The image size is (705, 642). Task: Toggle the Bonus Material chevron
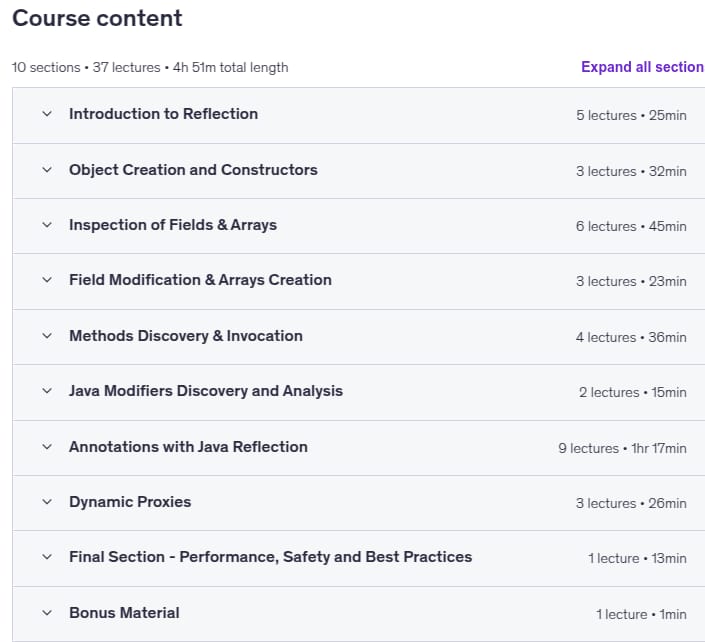pos(47,613)
